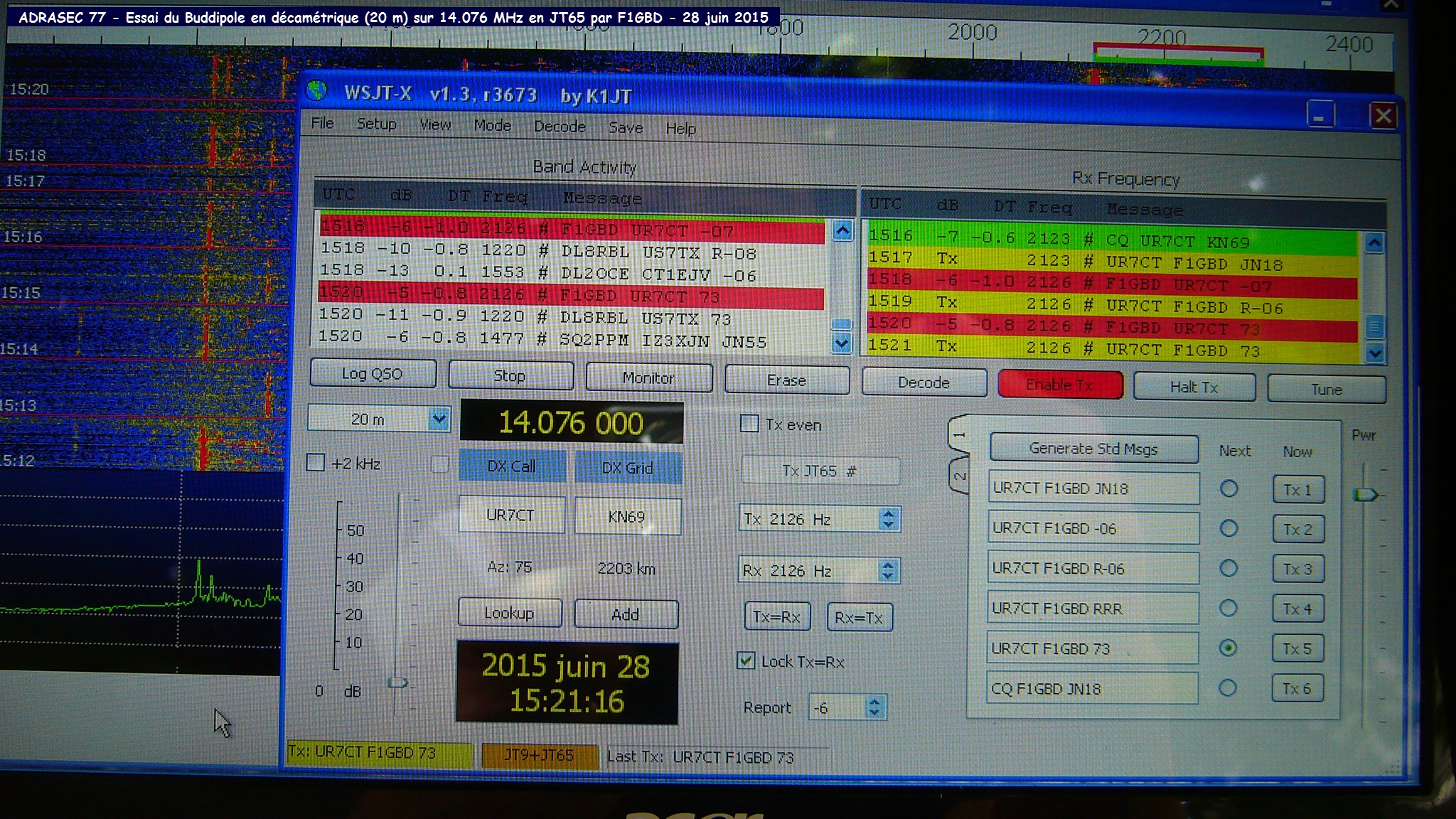Click the WSJT-X globe title icon

point(317,90)
